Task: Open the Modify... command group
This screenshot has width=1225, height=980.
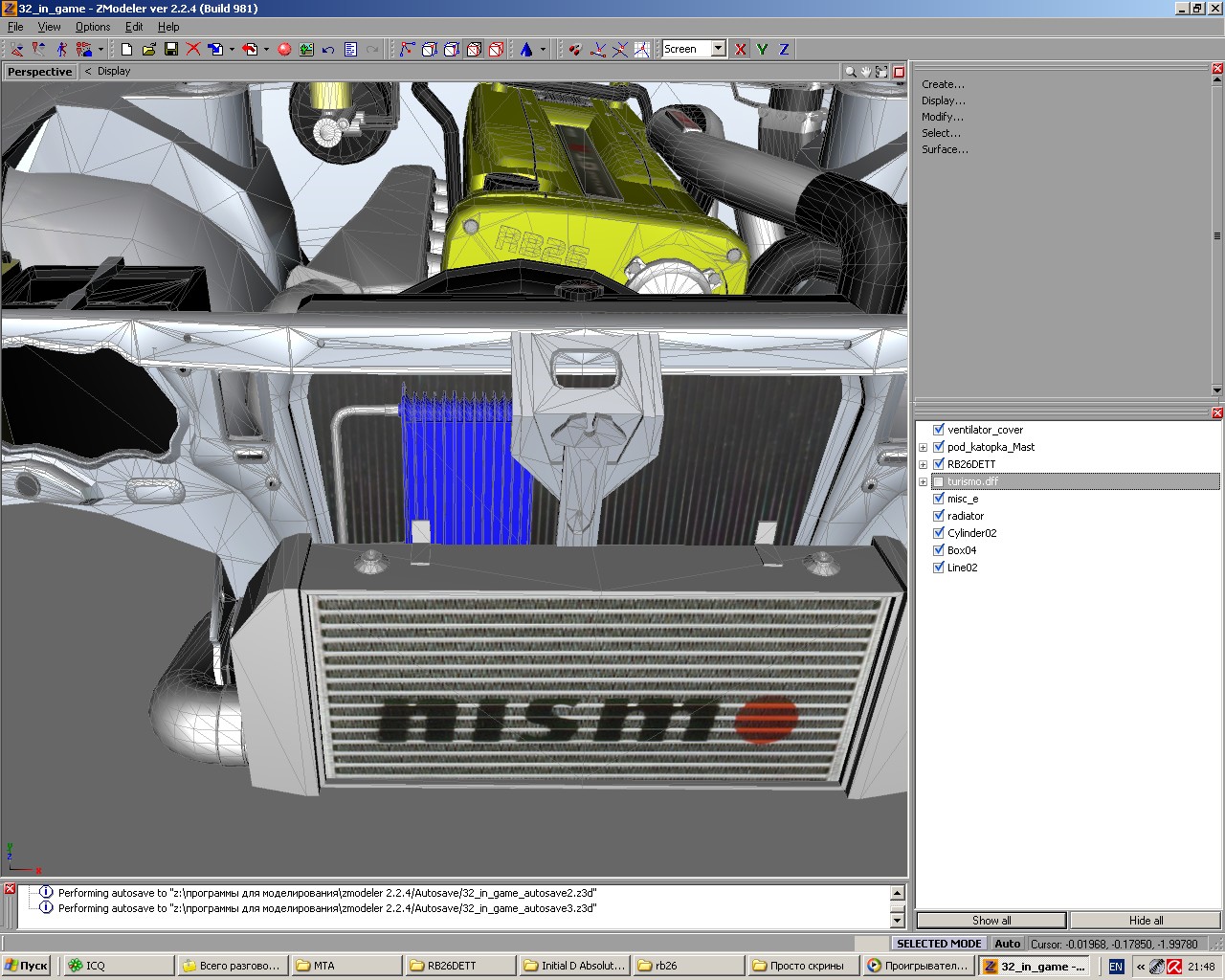Action: (943, 117)
